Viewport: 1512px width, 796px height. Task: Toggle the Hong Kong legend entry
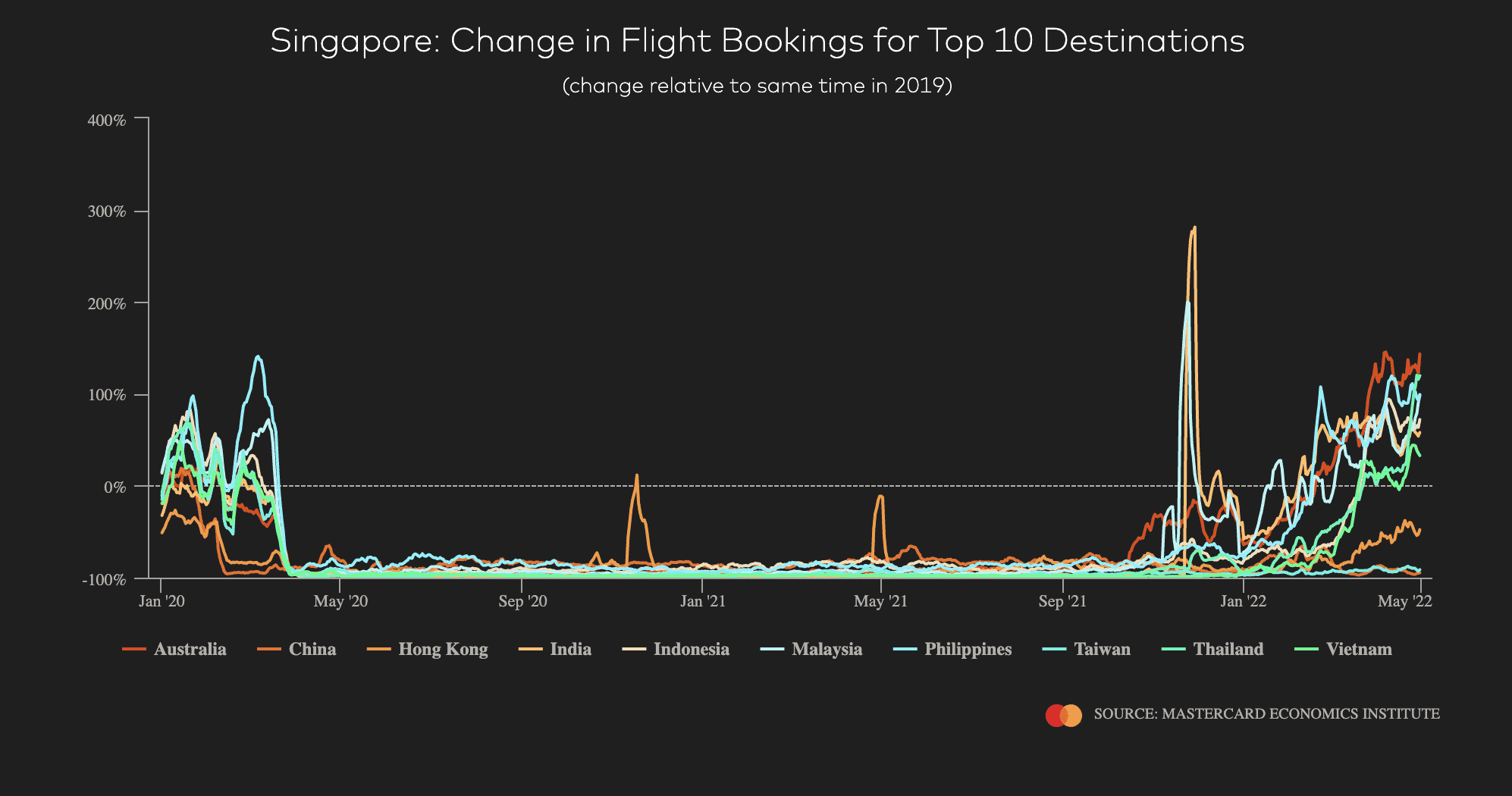427,649
